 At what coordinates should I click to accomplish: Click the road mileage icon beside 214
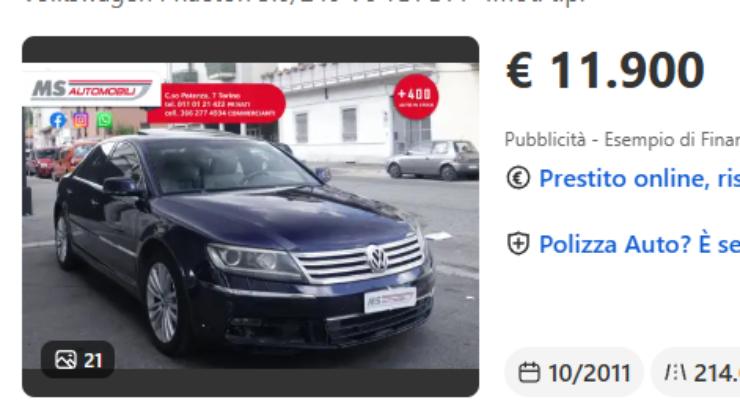pos(675,373)
